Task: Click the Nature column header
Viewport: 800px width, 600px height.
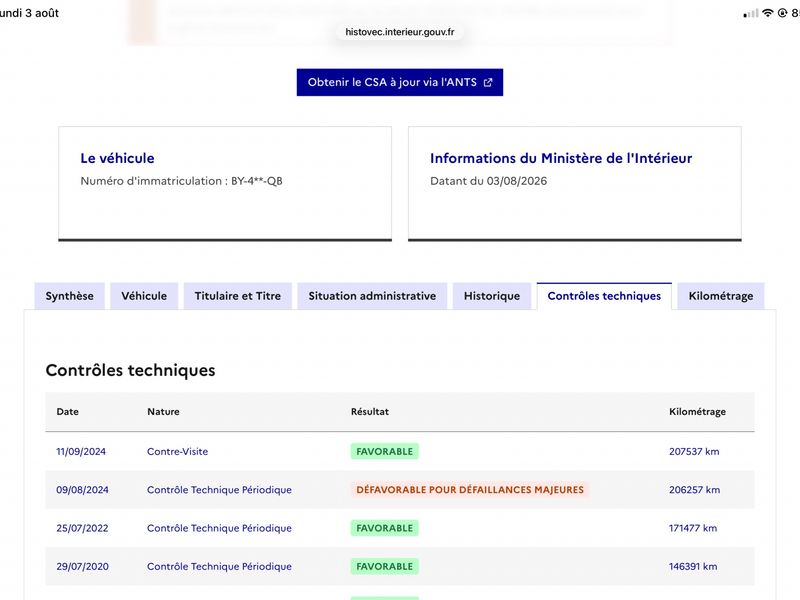Action: (163, 412)
